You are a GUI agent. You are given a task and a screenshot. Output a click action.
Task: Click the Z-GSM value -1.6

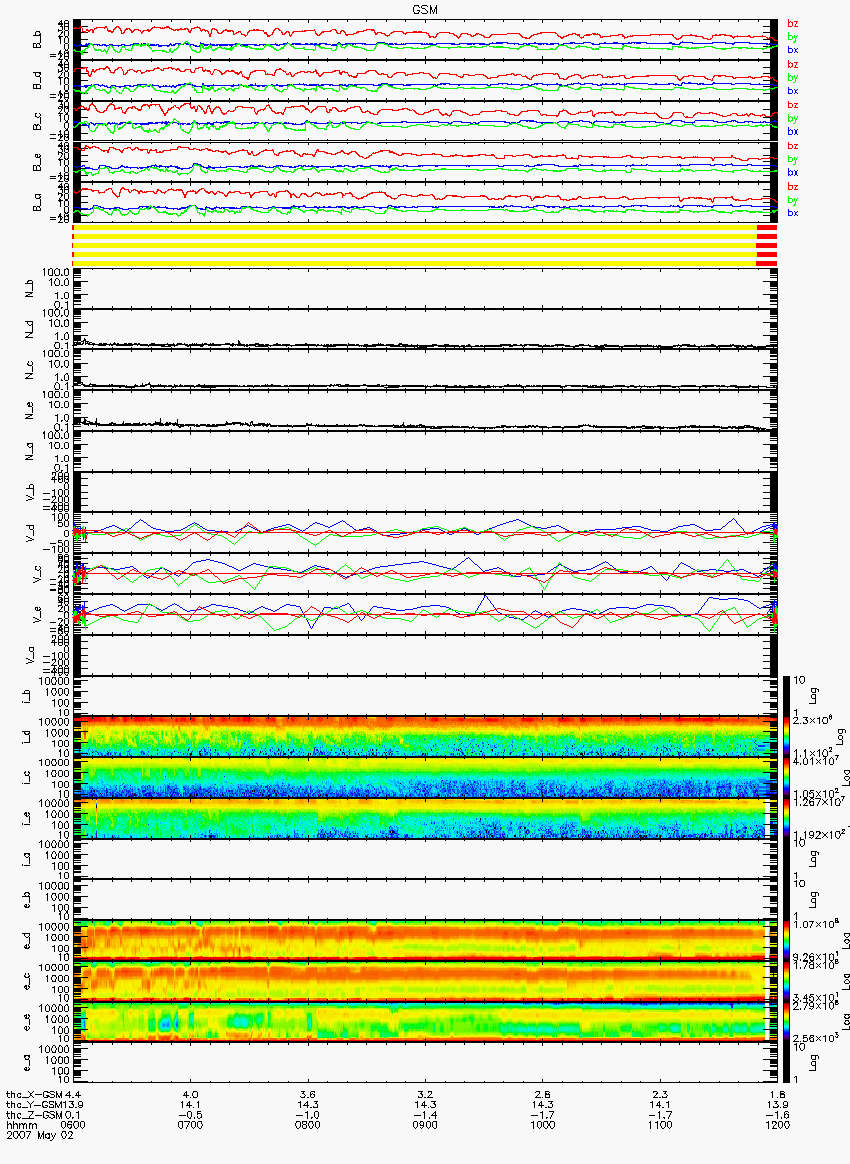pyautogui.click(x=777, y=1115)
